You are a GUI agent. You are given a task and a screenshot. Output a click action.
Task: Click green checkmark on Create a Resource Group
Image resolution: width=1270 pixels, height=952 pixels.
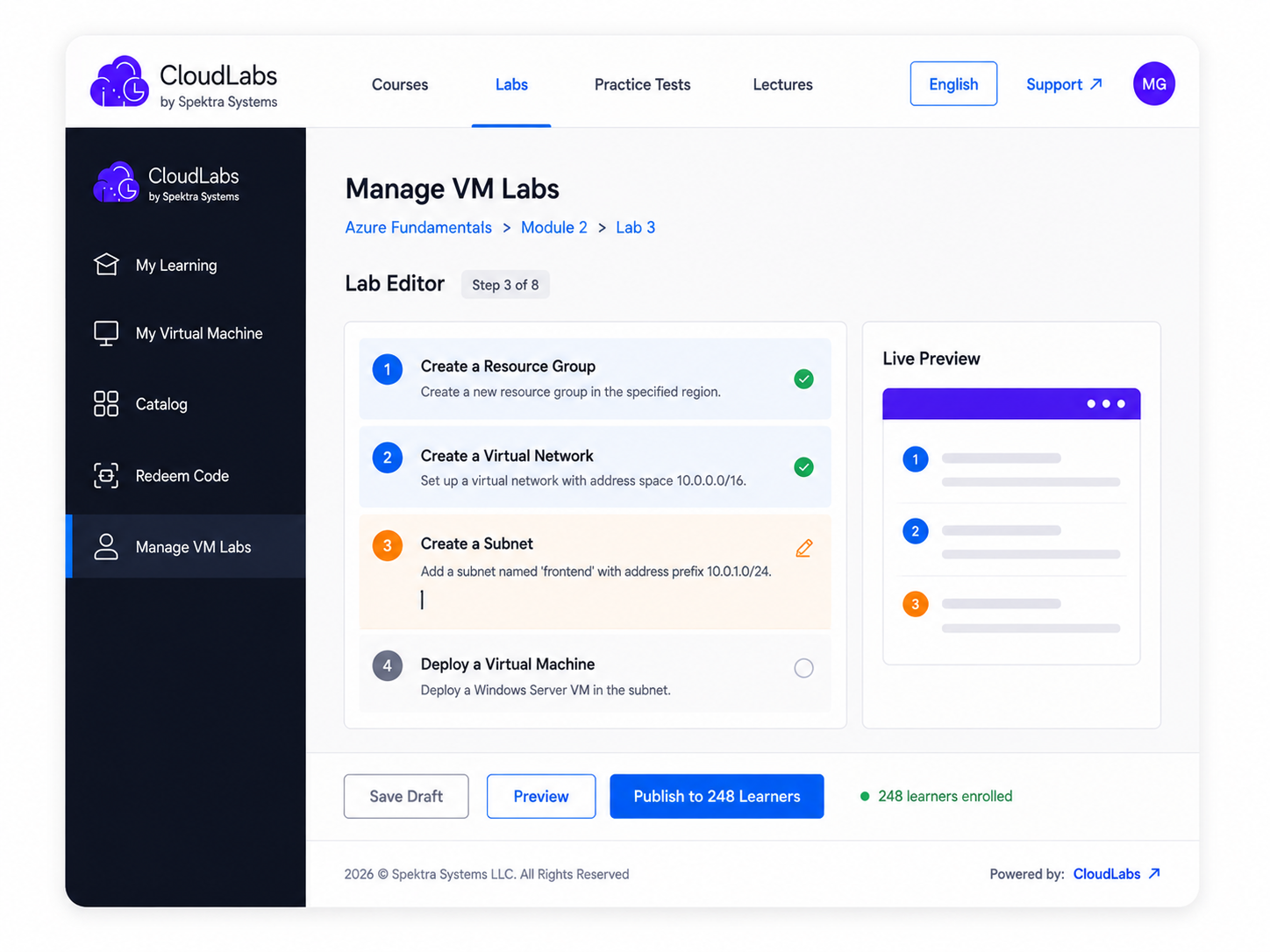803,379
